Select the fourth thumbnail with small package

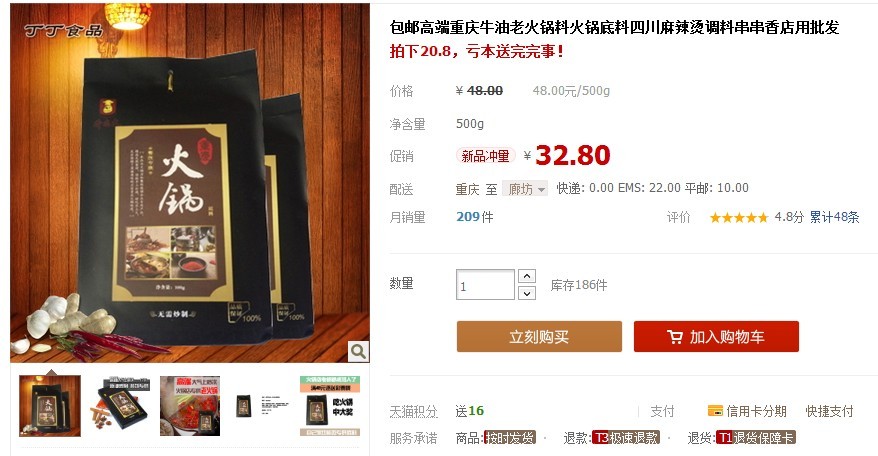260,406
